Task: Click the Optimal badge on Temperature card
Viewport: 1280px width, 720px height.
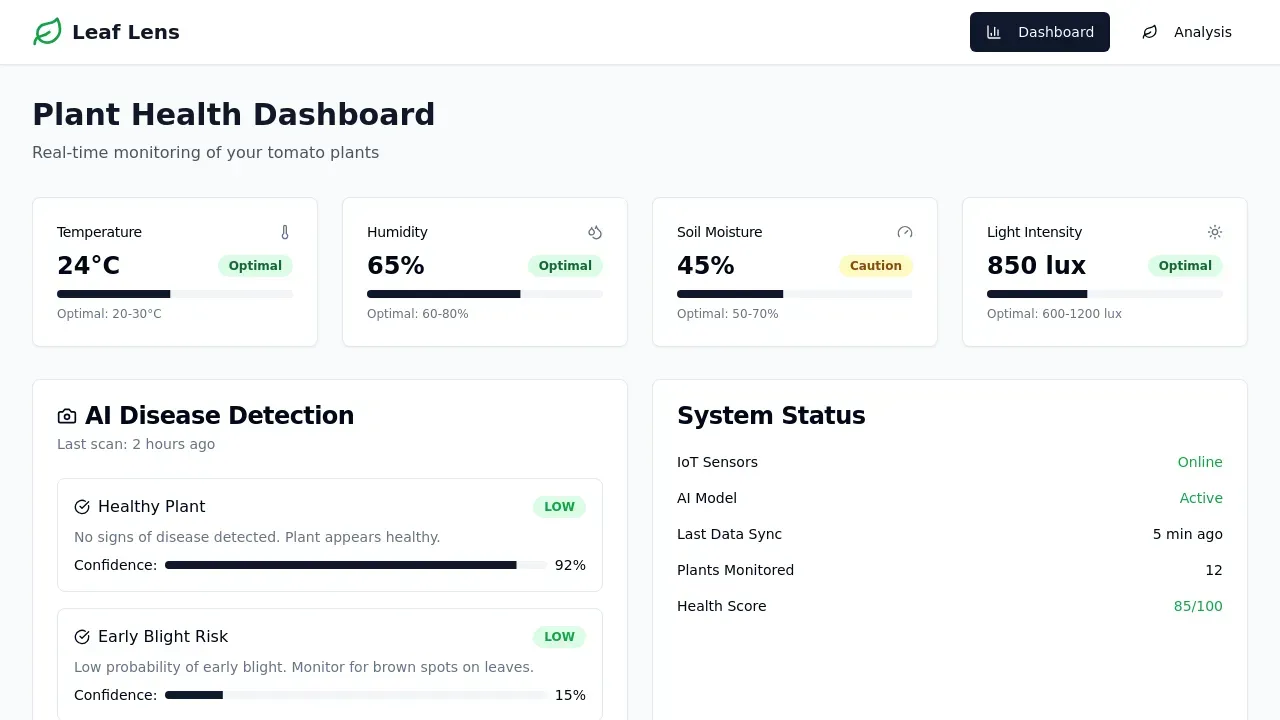Action: (255, 266)
